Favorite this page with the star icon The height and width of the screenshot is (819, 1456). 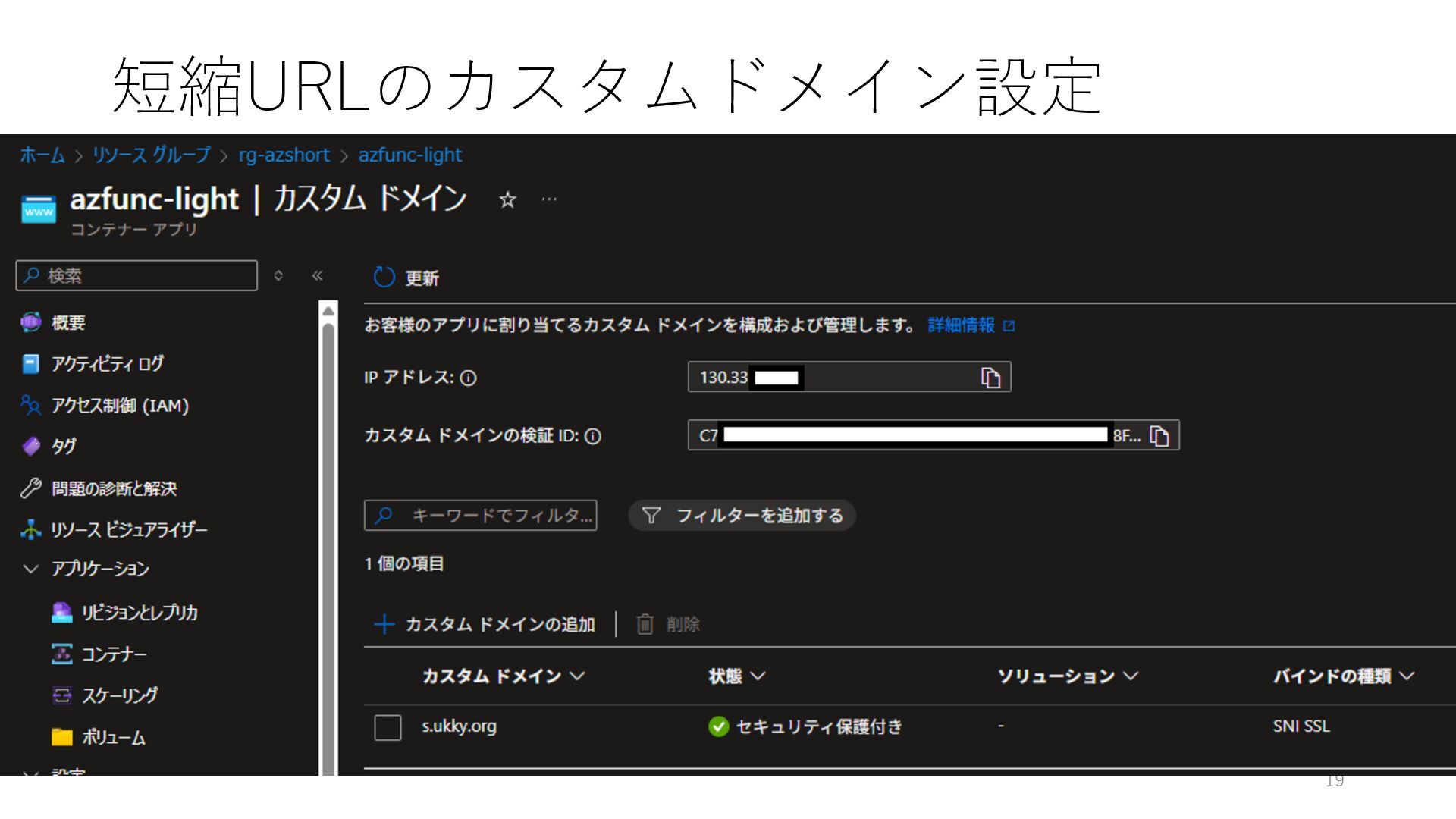tap(507, 200)
